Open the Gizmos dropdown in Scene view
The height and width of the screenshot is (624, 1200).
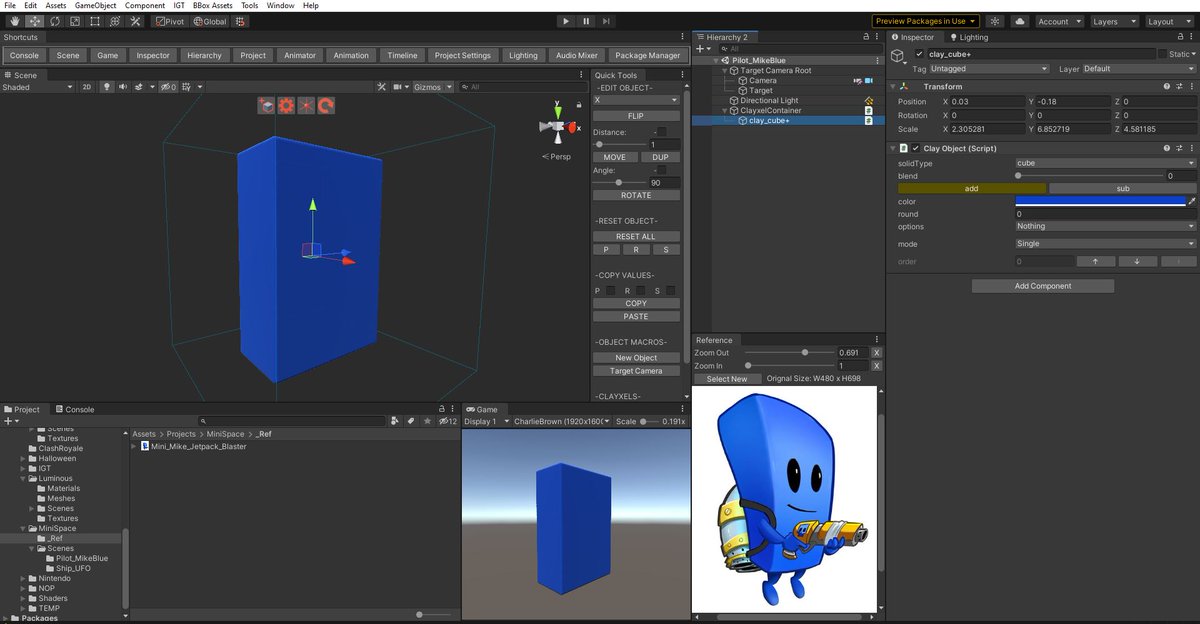(x=429, y=86)
